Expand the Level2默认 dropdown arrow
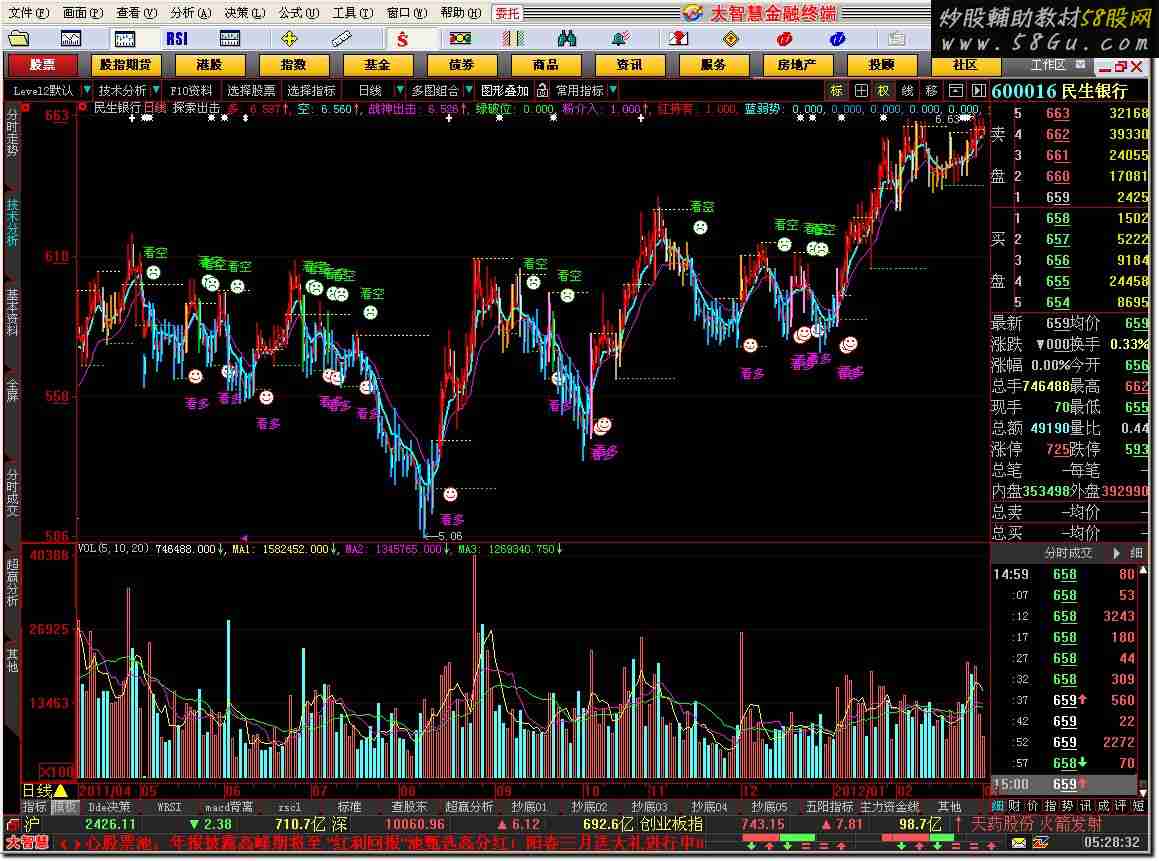This screenshot has width=1159, height=861. coord(87,90)
